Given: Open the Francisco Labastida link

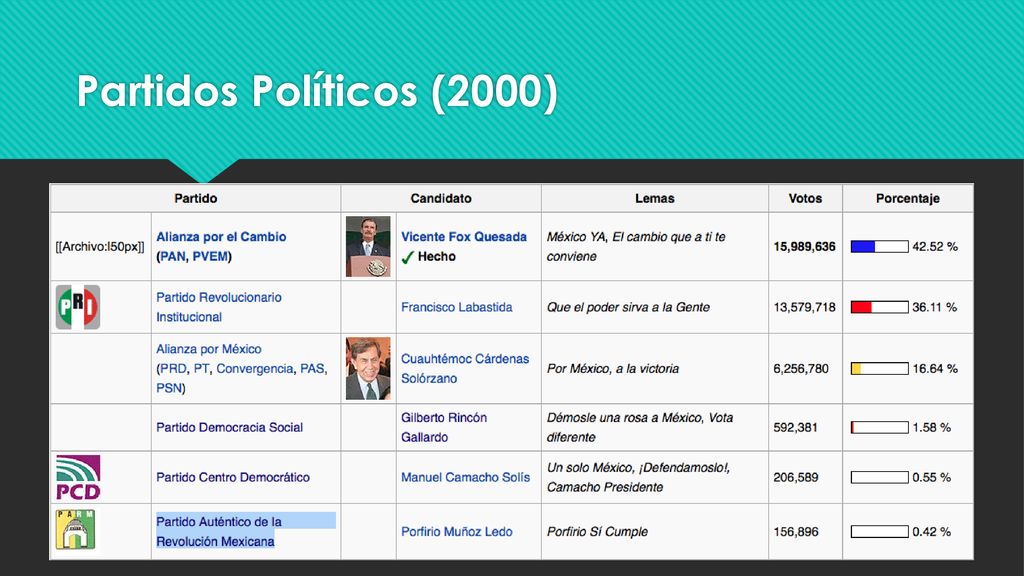Looking at the screenshot, I should pyautogui.click(x=456, y=307).
